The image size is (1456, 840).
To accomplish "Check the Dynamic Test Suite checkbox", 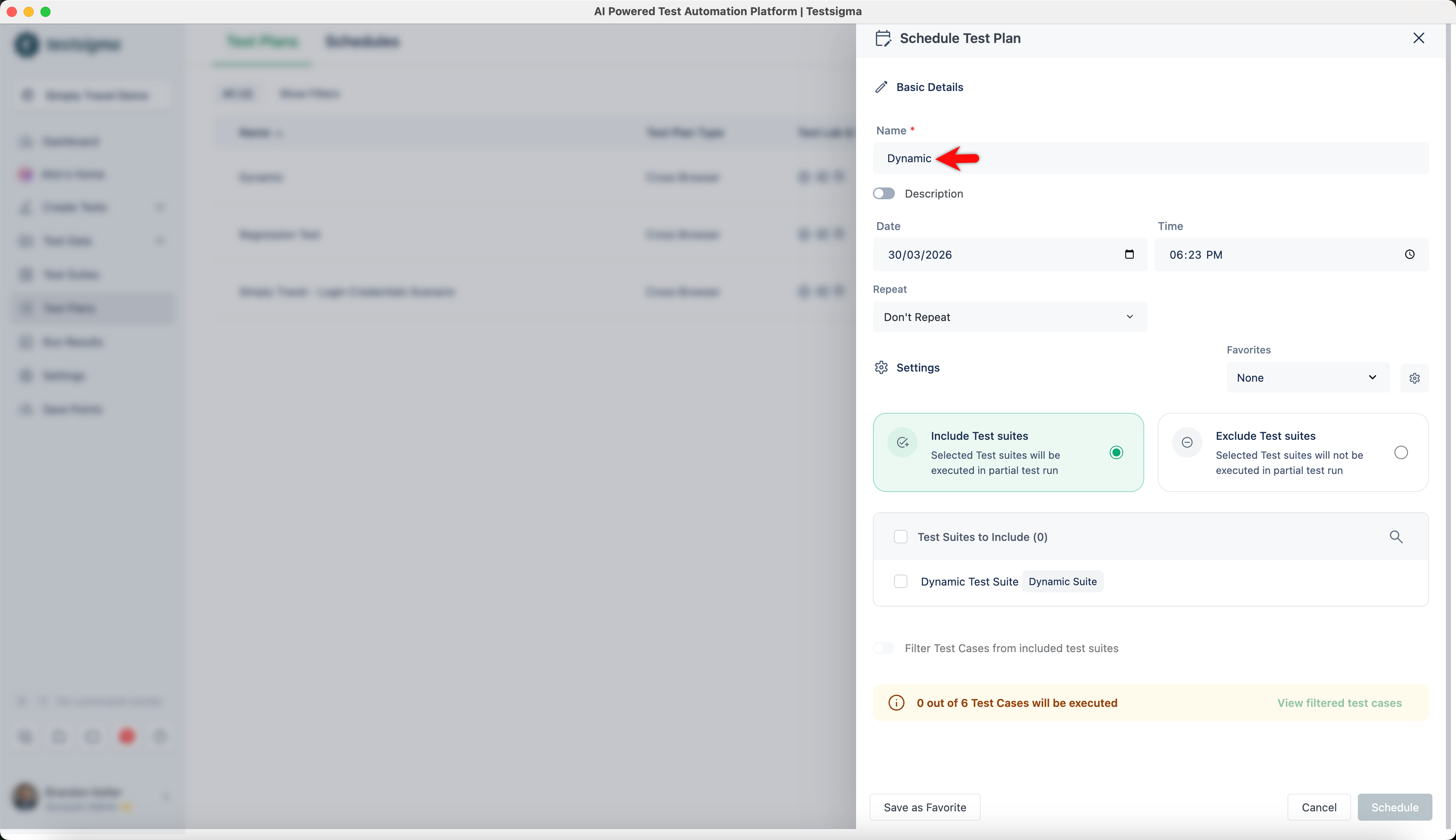I will click(x=900, y=581).
